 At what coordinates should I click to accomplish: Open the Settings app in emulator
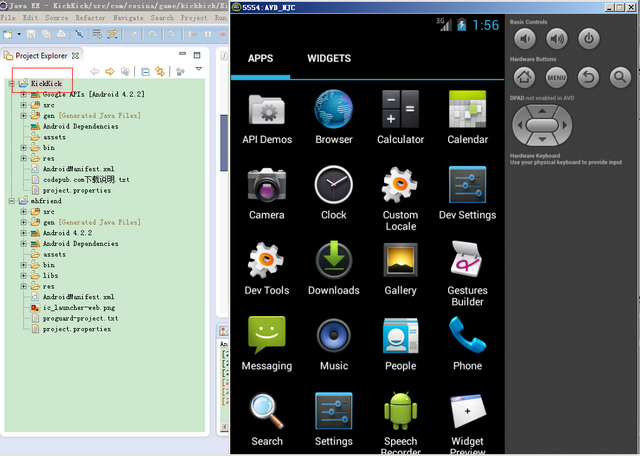click(334, 419)
